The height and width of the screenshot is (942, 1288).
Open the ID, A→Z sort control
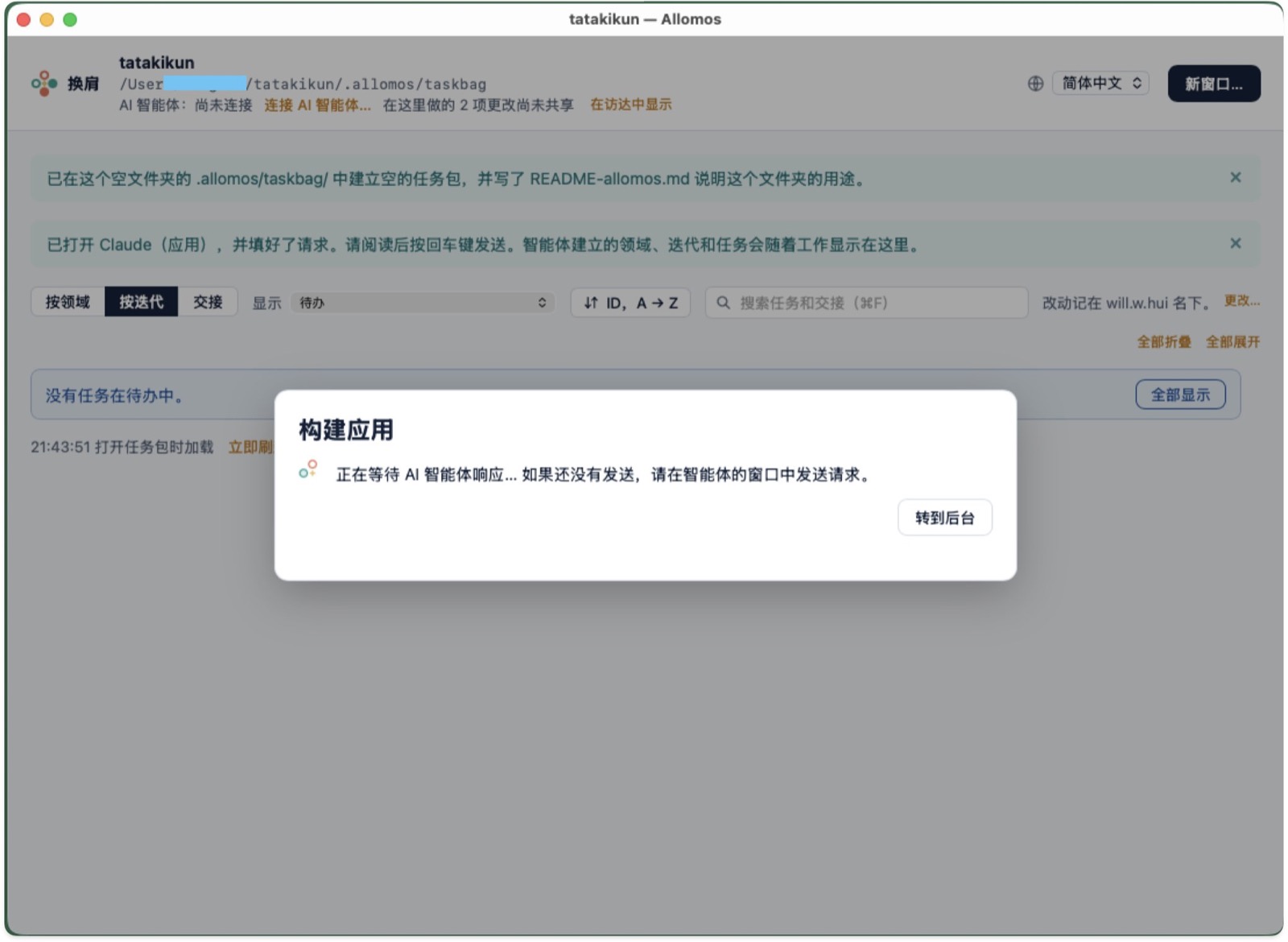point(630,303)
